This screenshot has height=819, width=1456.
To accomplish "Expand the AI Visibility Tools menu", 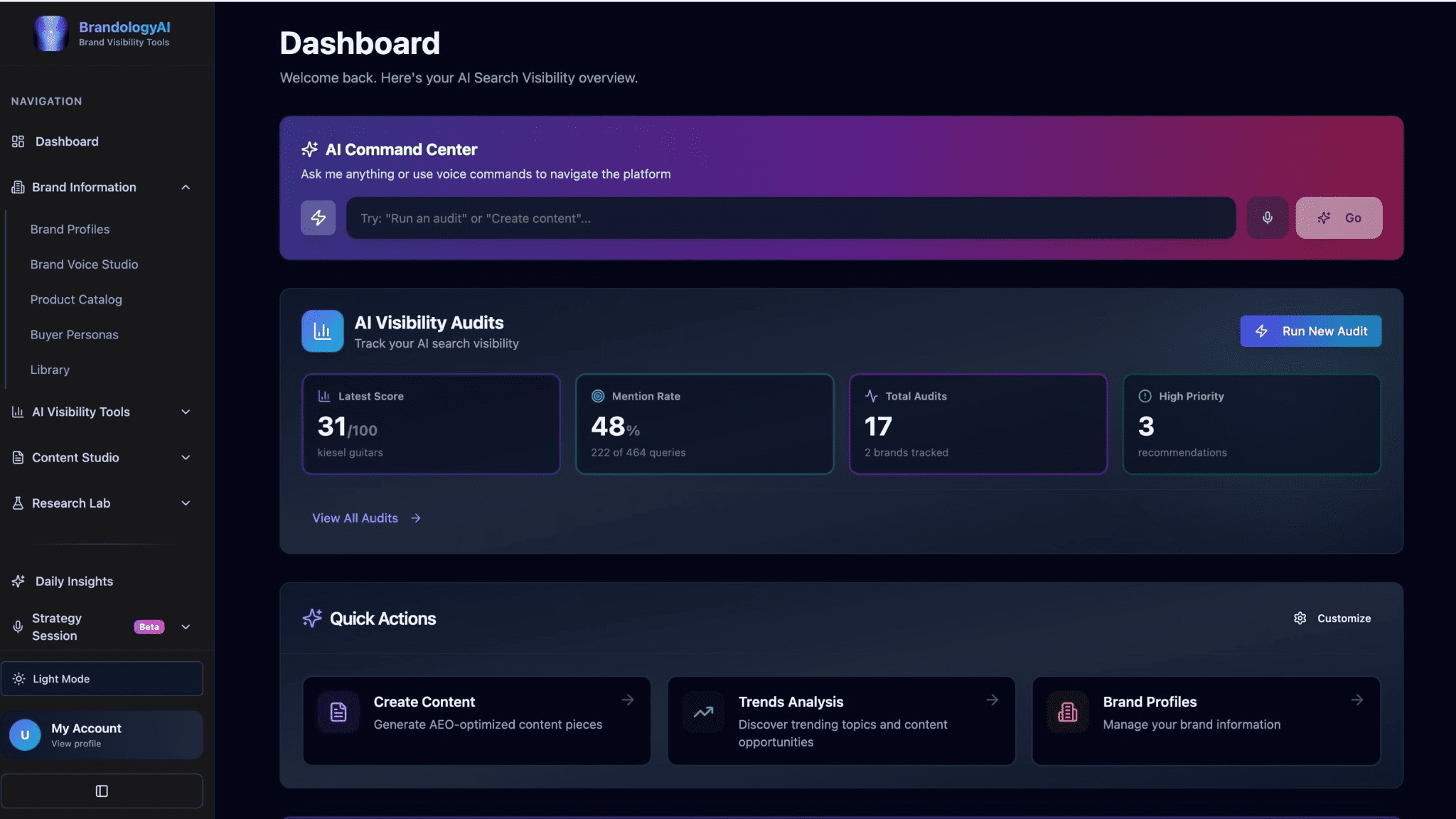I will (186, 412).
